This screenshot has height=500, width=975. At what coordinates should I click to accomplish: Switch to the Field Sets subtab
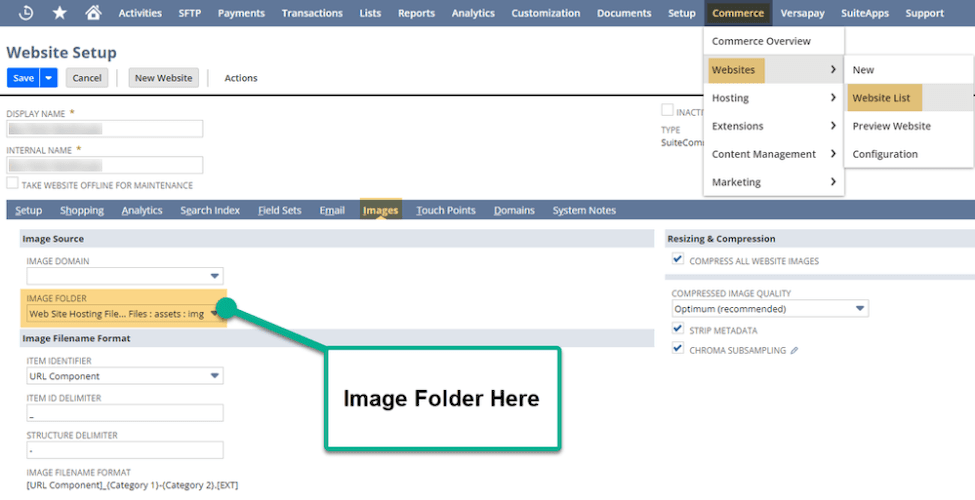click(280, 210)
